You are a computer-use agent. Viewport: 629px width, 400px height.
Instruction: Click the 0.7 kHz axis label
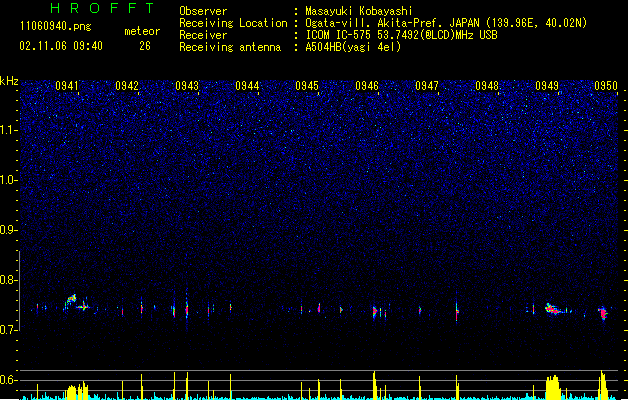pos(9,330)
